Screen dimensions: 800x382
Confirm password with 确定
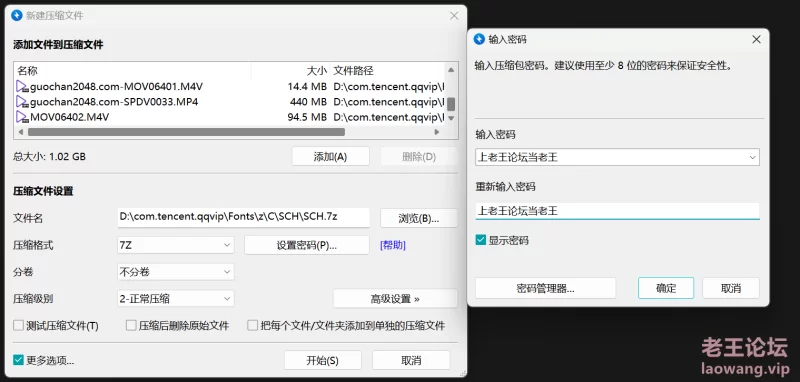(x=666, y=288)
